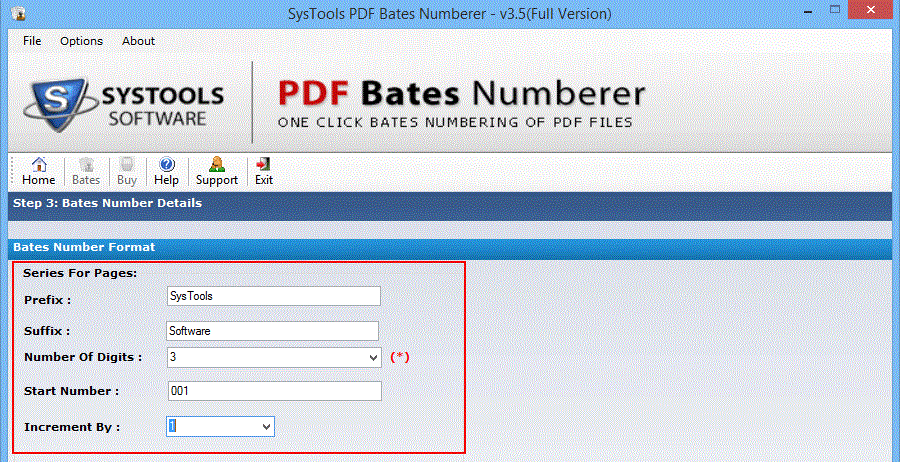
Task: Click the red (*) required marker
Action: (400, 357)
